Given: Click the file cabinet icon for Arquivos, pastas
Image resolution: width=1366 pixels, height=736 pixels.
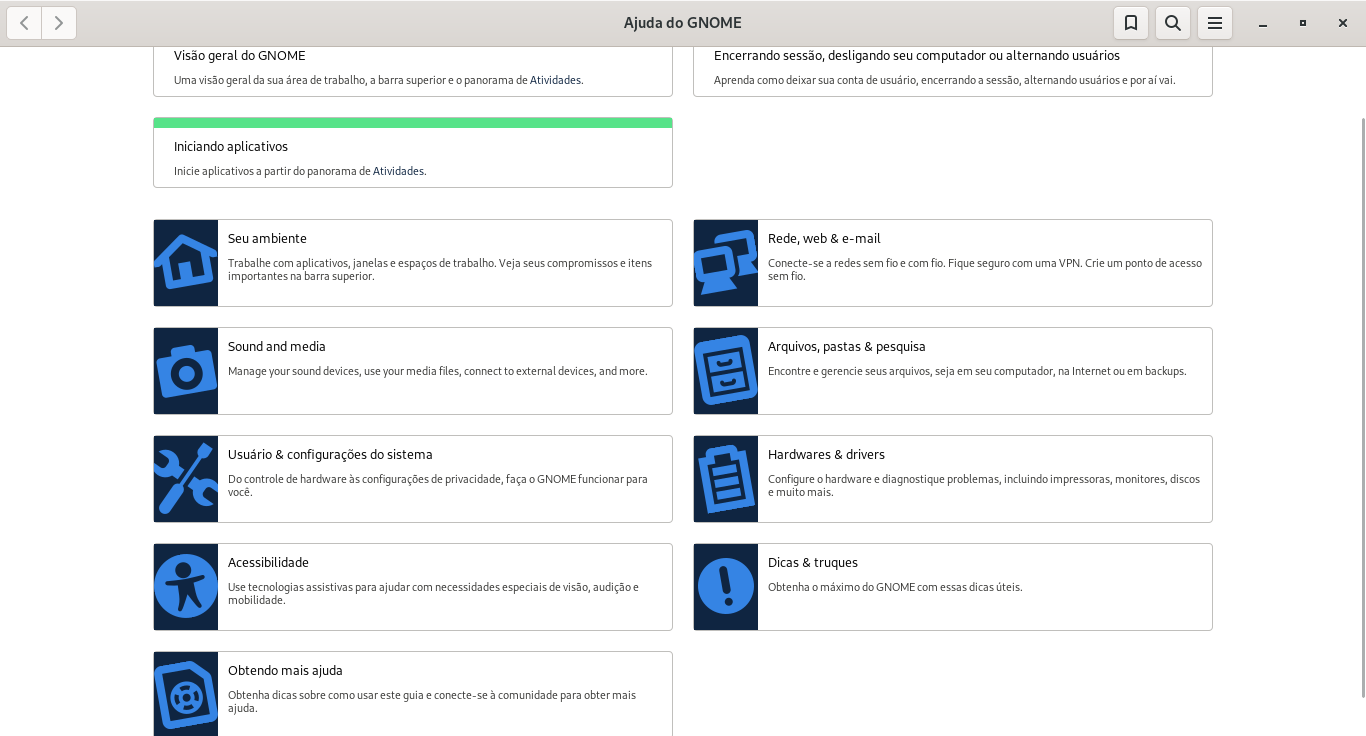Looking at the screenshot, I should click(726, 371).
